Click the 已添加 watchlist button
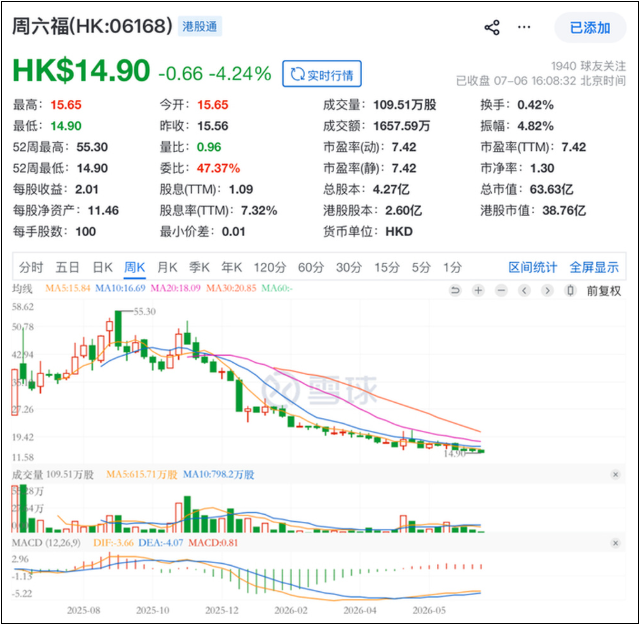The width and height of the screenshot is (641, 626). pos(590,27)
